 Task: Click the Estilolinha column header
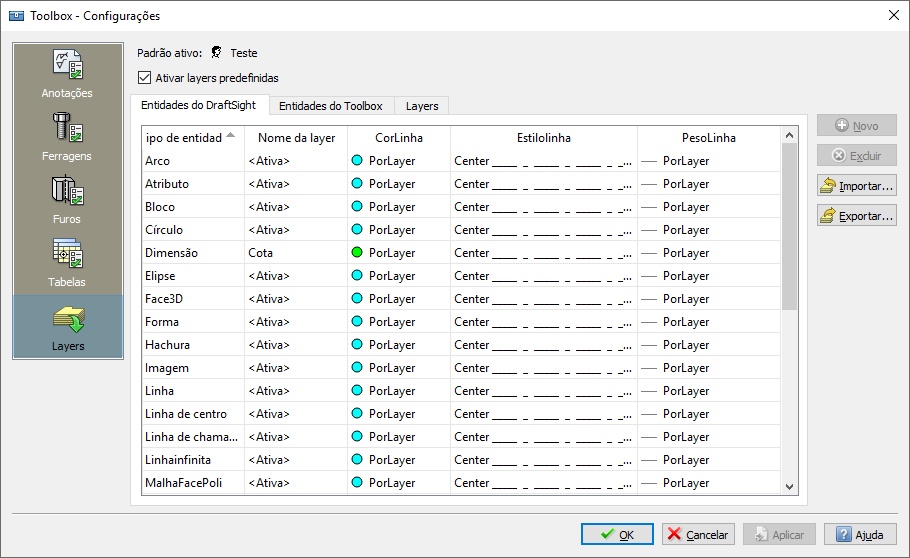tap(544, 138)
